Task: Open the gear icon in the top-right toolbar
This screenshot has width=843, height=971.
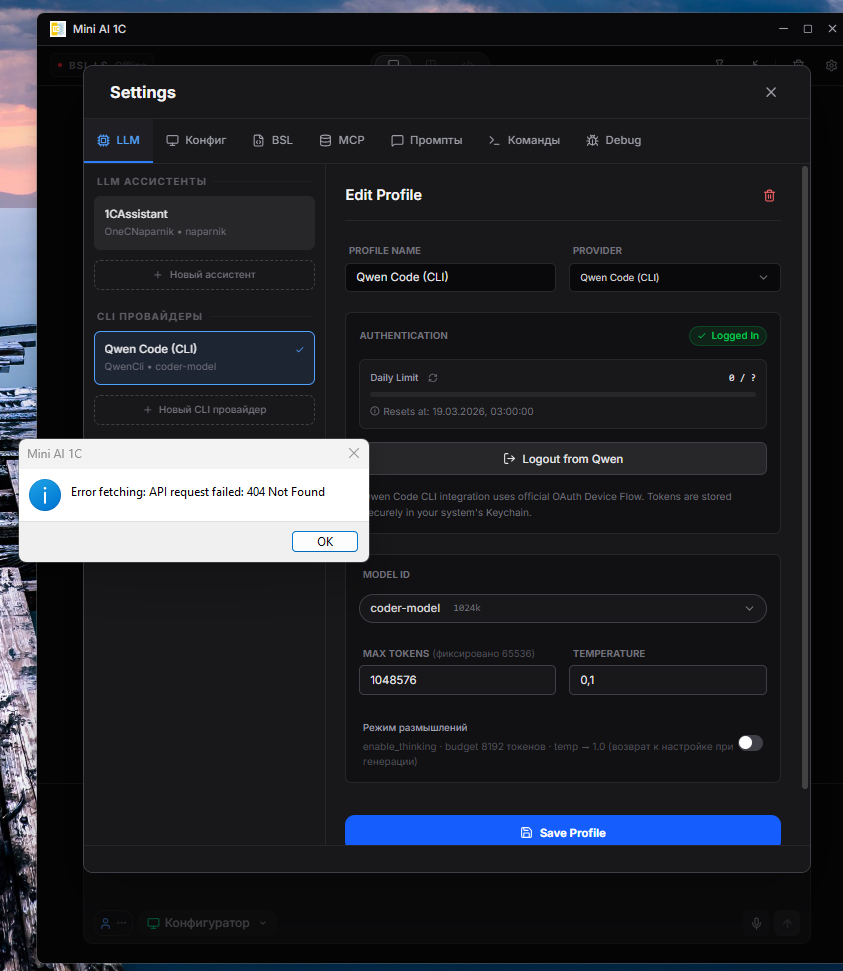Action: [x=831, y=65]
